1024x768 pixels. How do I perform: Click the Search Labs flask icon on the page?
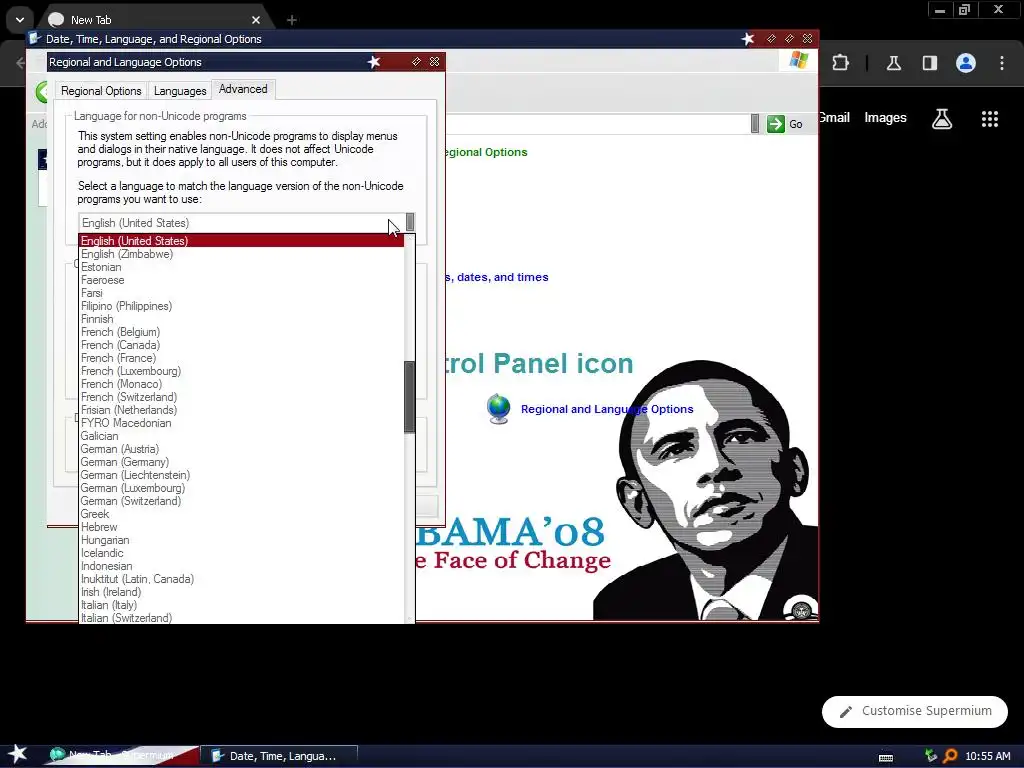click(942, 118)
